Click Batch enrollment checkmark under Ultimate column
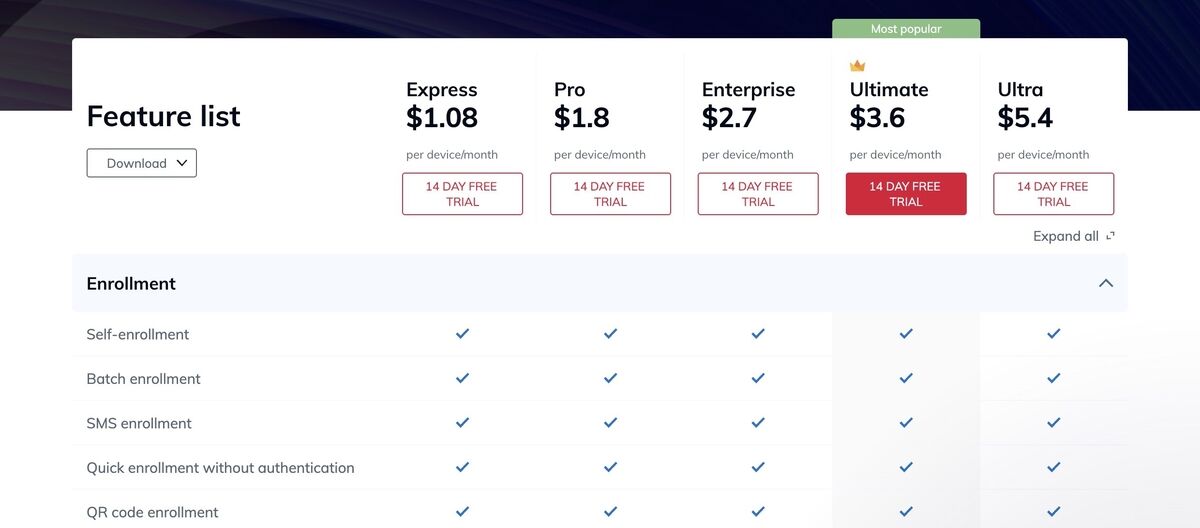Image resolution: width=1200 pixels, height=528 pixels. pos(906,378)
